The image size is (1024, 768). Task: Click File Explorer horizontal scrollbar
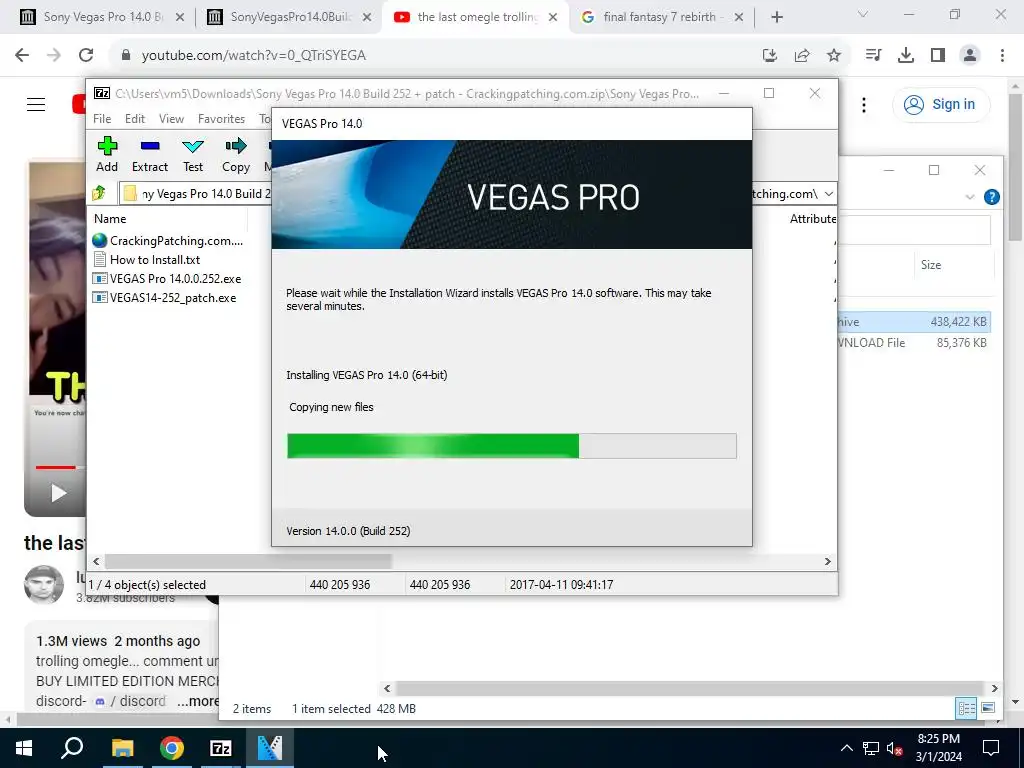[x=690, y=688]
